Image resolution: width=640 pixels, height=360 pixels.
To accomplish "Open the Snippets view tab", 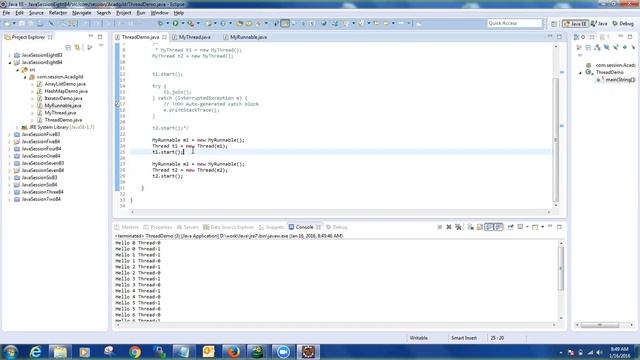I will coord(271,227).
